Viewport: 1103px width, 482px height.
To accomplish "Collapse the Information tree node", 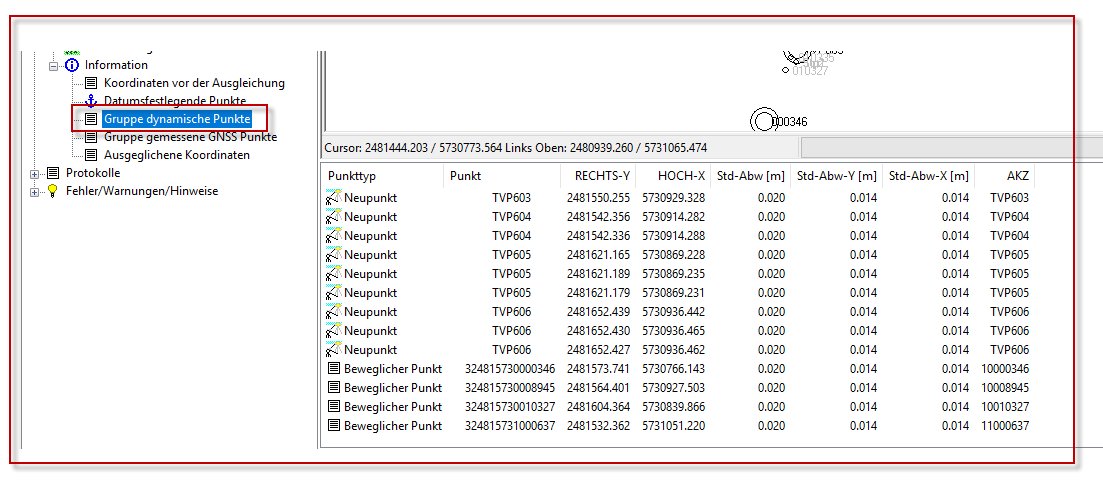I will [54, 65].
